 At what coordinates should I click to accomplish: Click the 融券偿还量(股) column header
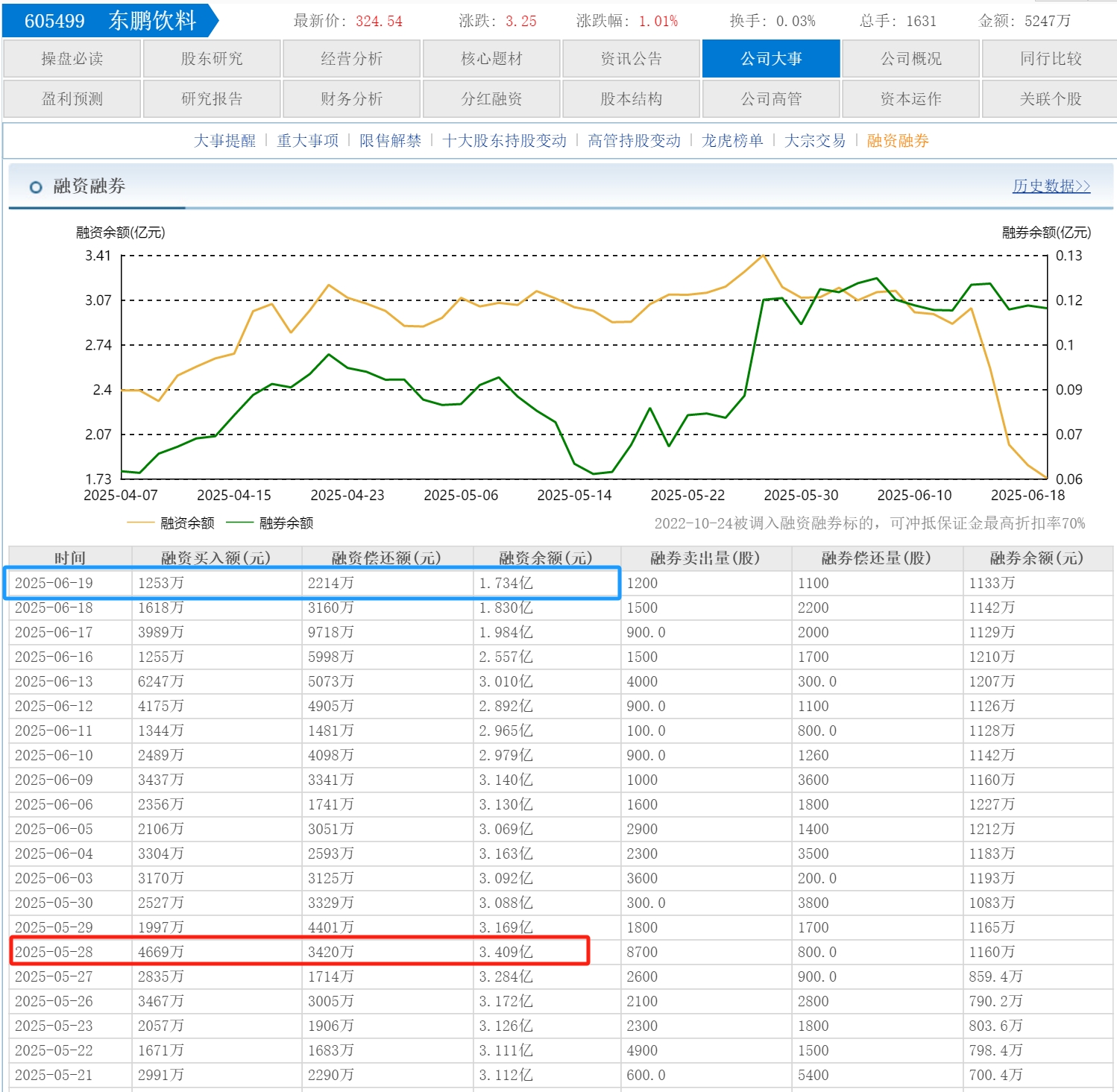[x=877, y=558]
